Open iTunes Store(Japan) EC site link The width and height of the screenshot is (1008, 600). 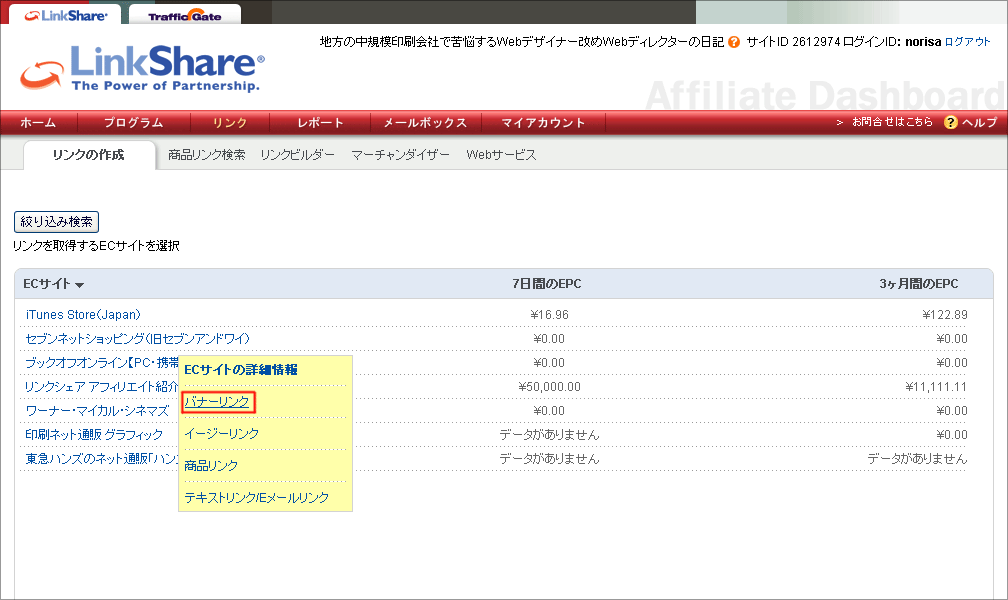83,314
